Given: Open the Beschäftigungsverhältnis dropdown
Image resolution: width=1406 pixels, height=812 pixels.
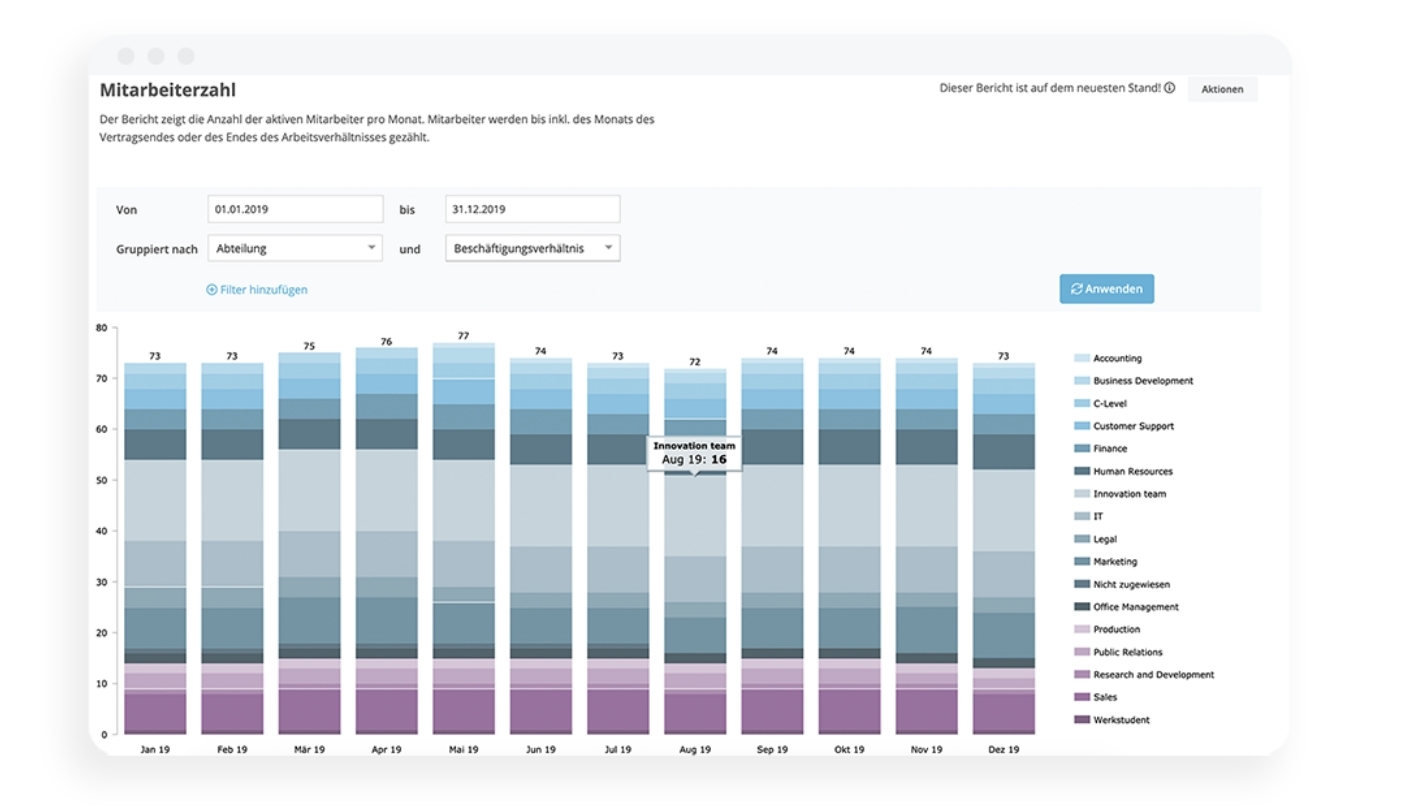Looking at the screenshot, I should (532, 248).
